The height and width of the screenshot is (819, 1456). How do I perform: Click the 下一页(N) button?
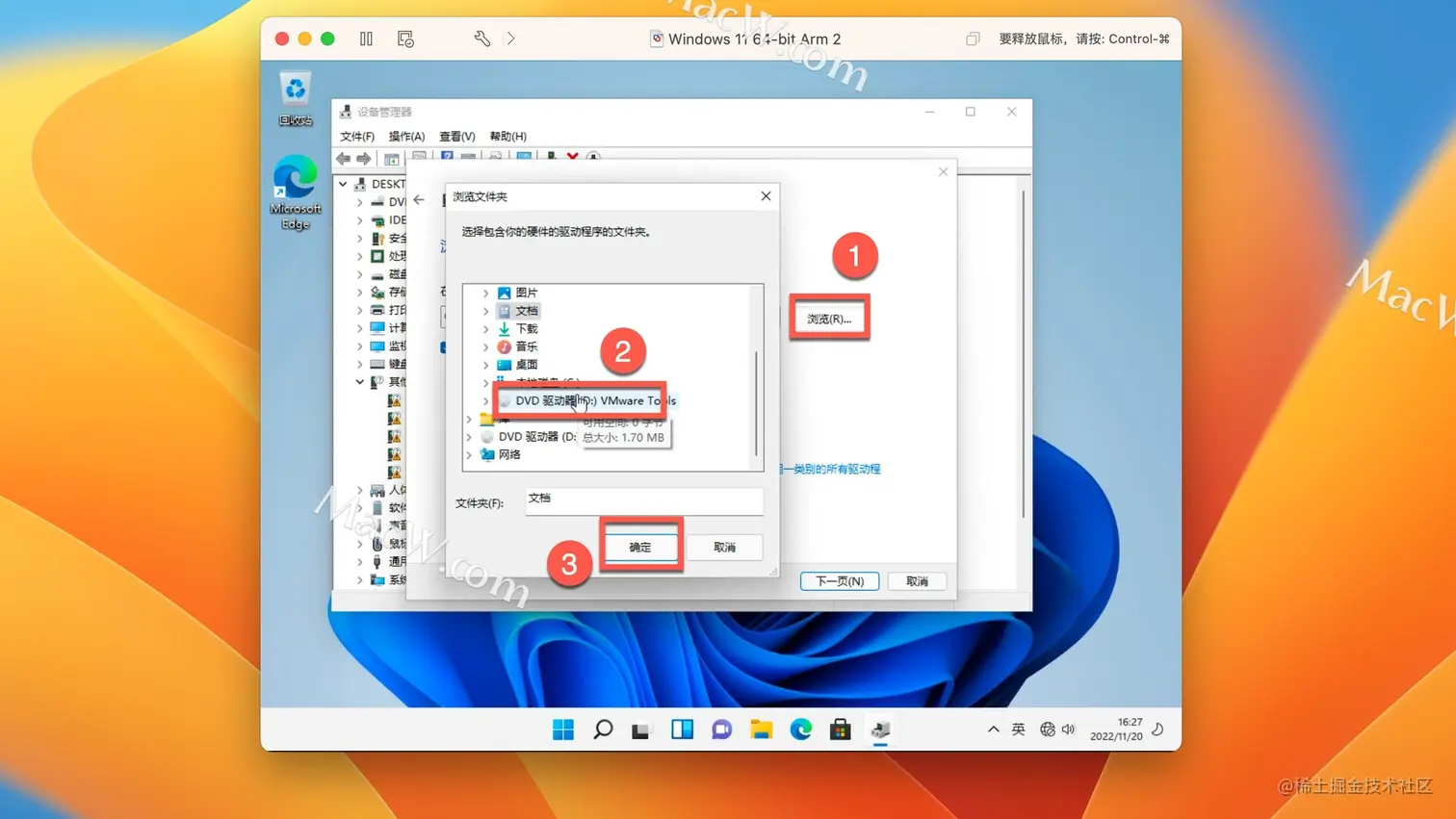(839, 581)
